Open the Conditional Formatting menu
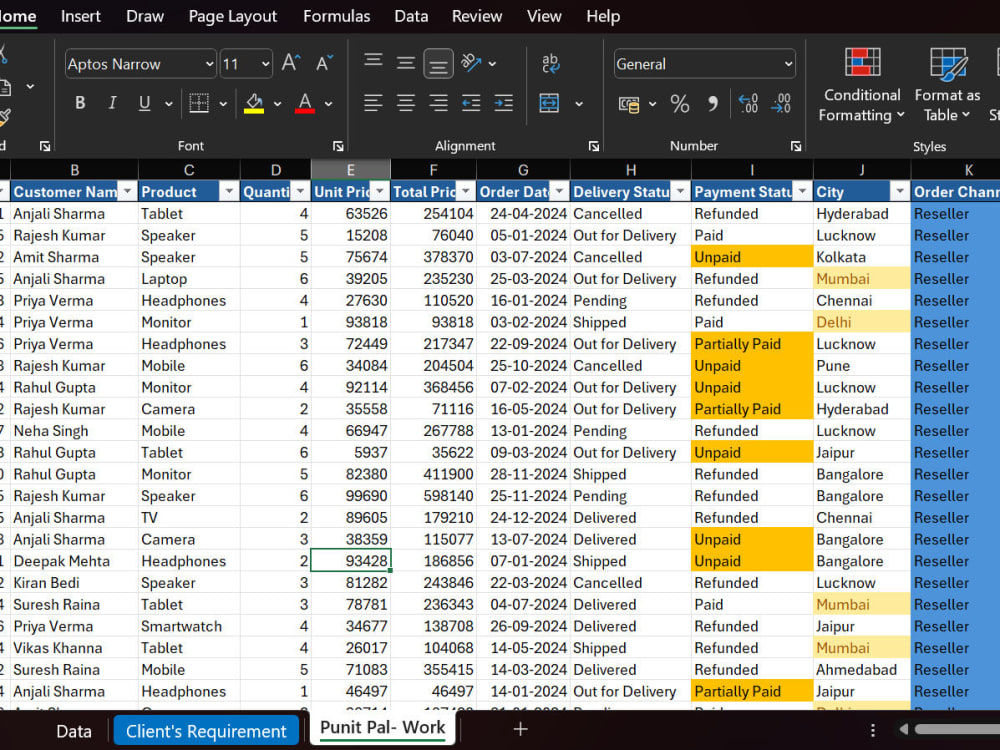This screenshot has width=1000, height=750. tap(862, 85)
